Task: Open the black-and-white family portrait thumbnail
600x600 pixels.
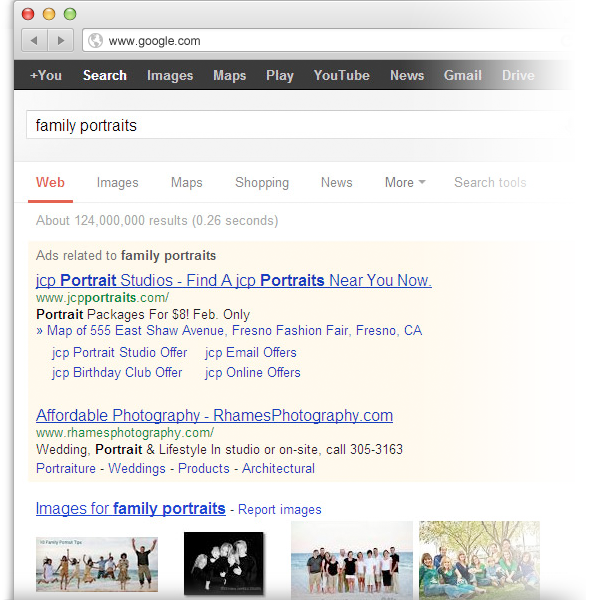Action: pos(224,563)
